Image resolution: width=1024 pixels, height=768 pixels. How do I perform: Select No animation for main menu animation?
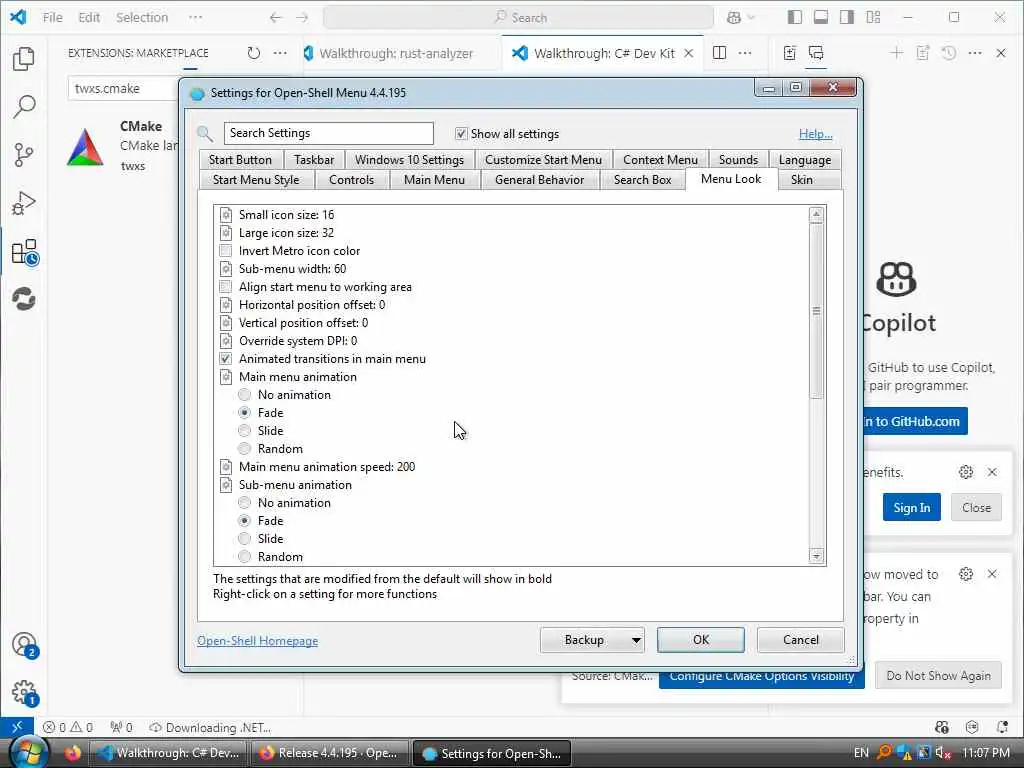[244, 394]
